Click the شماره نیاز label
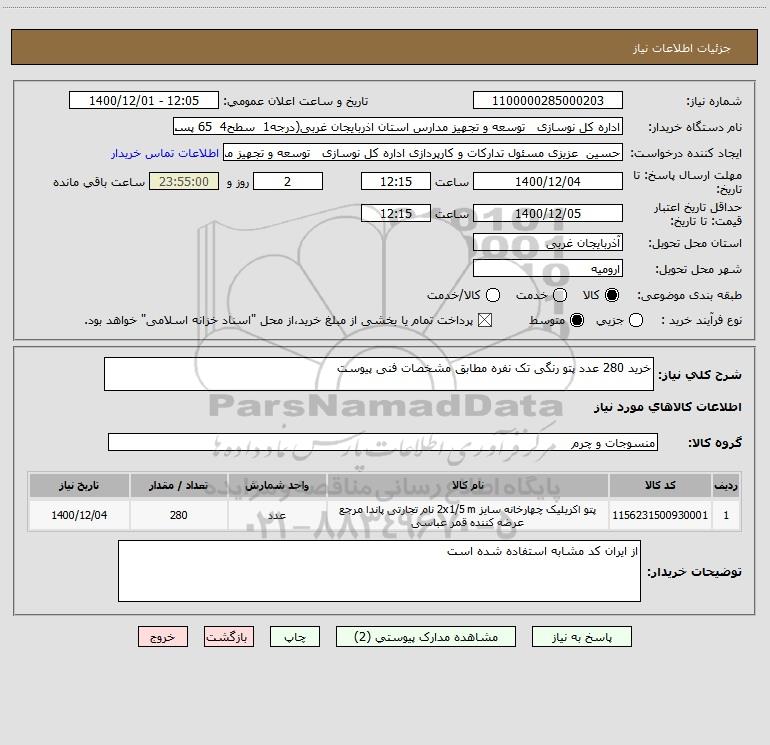The image size is (770, 745). coord(714,101)
